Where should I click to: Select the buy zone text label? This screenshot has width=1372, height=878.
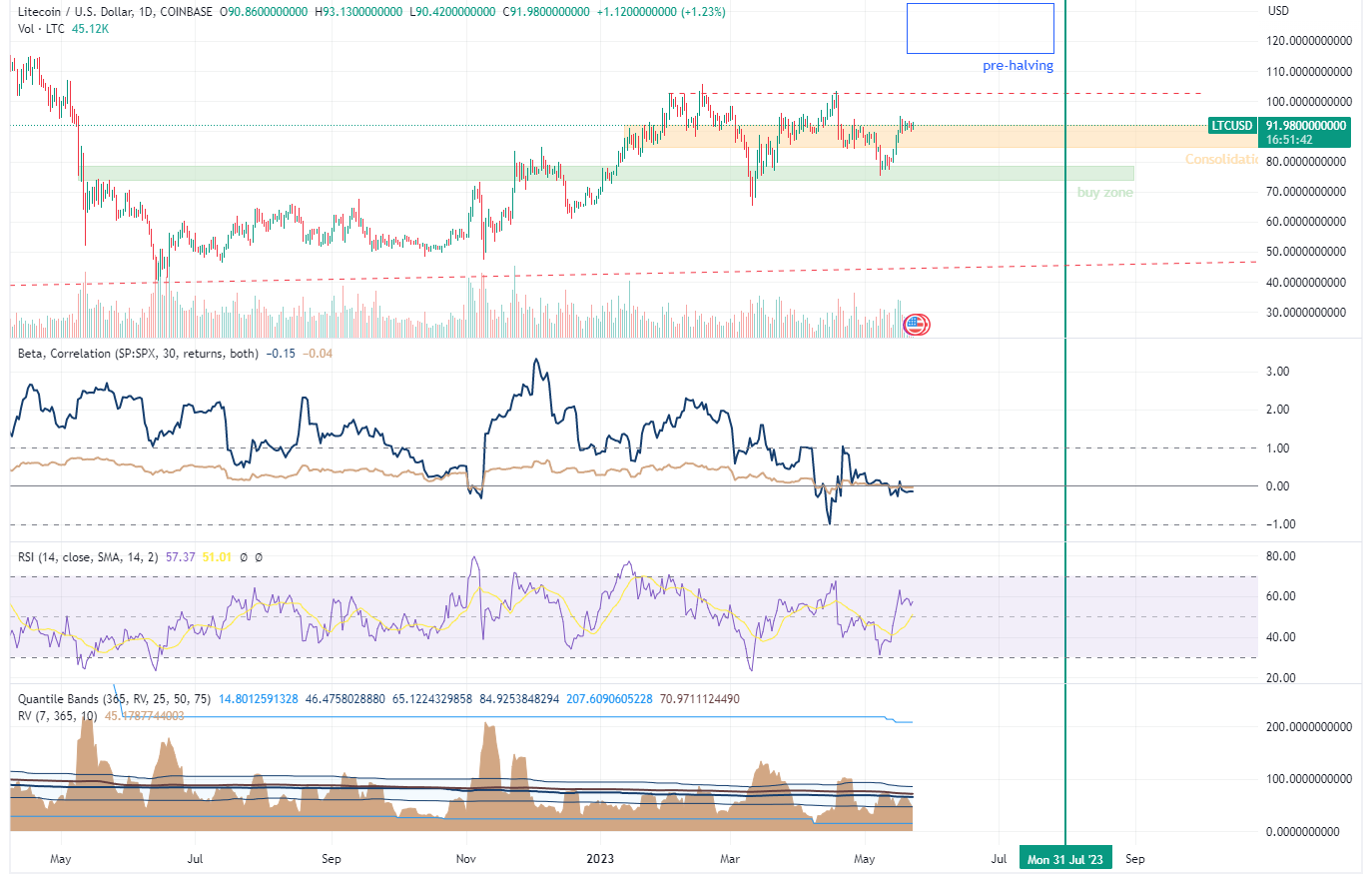pyautogui.click(x=1104, y=193)
